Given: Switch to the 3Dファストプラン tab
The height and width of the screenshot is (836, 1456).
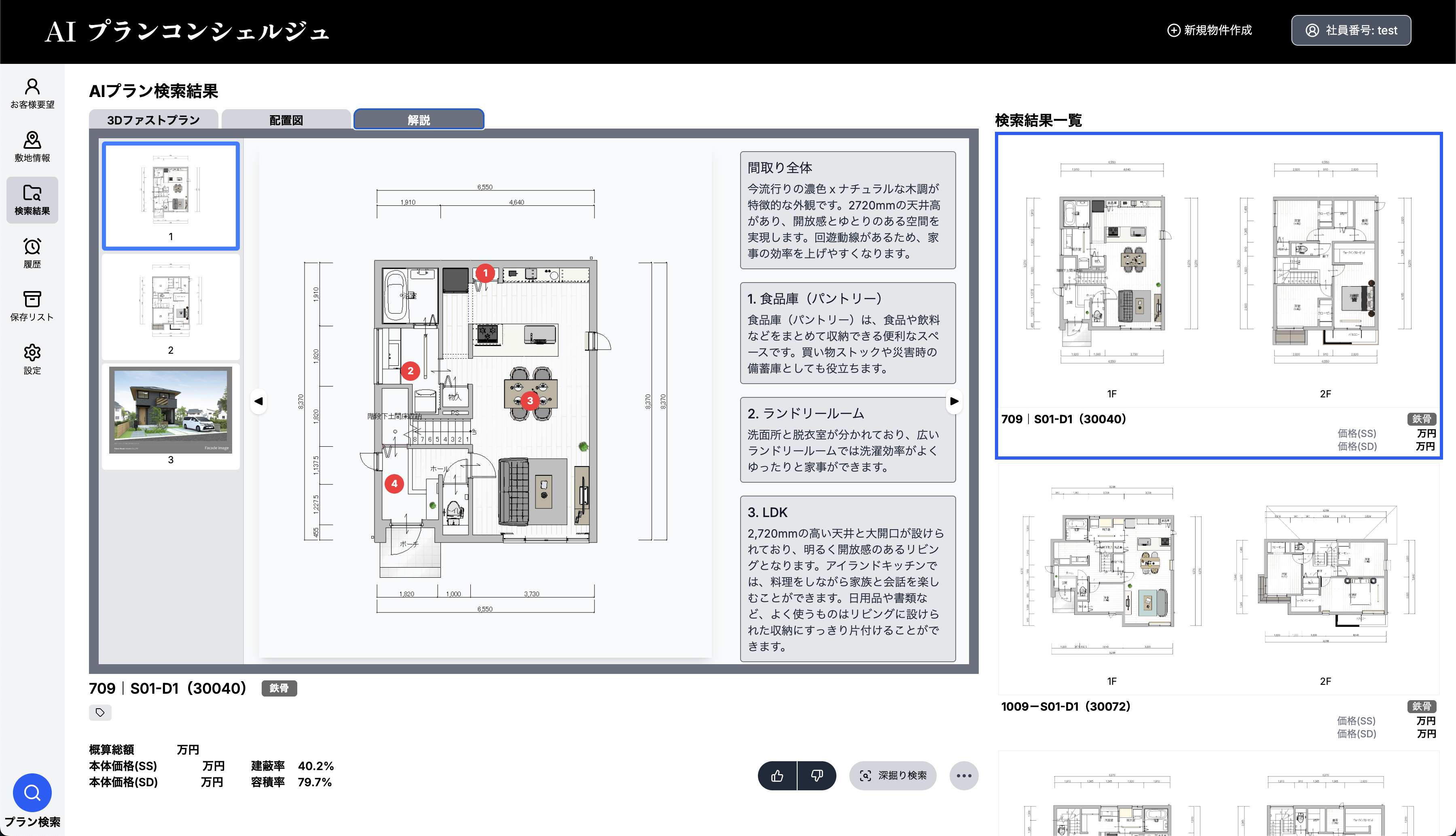Looking at the screenshot, I should [153, 120].
